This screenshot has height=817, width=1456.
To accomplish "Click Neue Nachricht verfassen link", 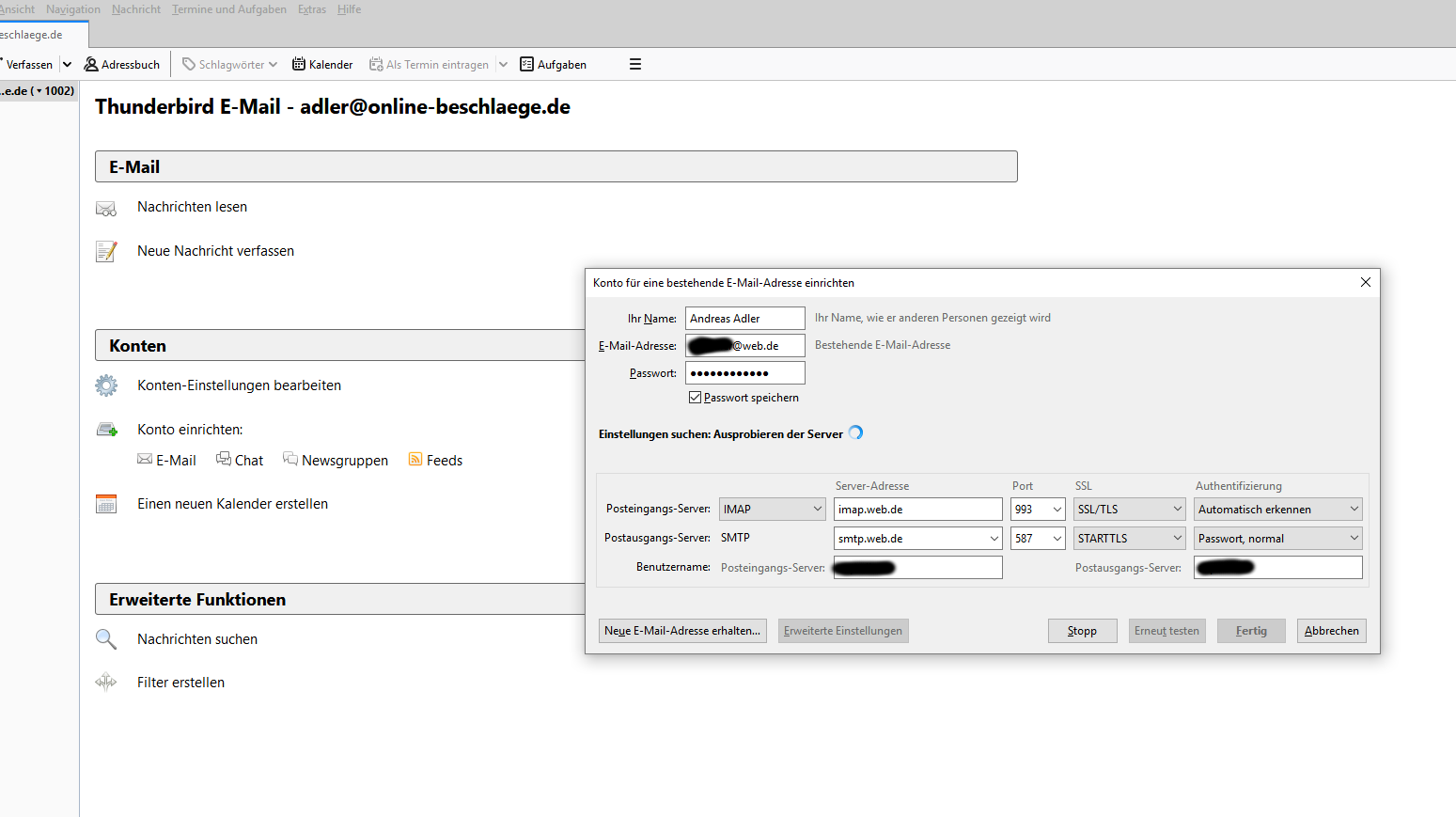I will 215,251.
